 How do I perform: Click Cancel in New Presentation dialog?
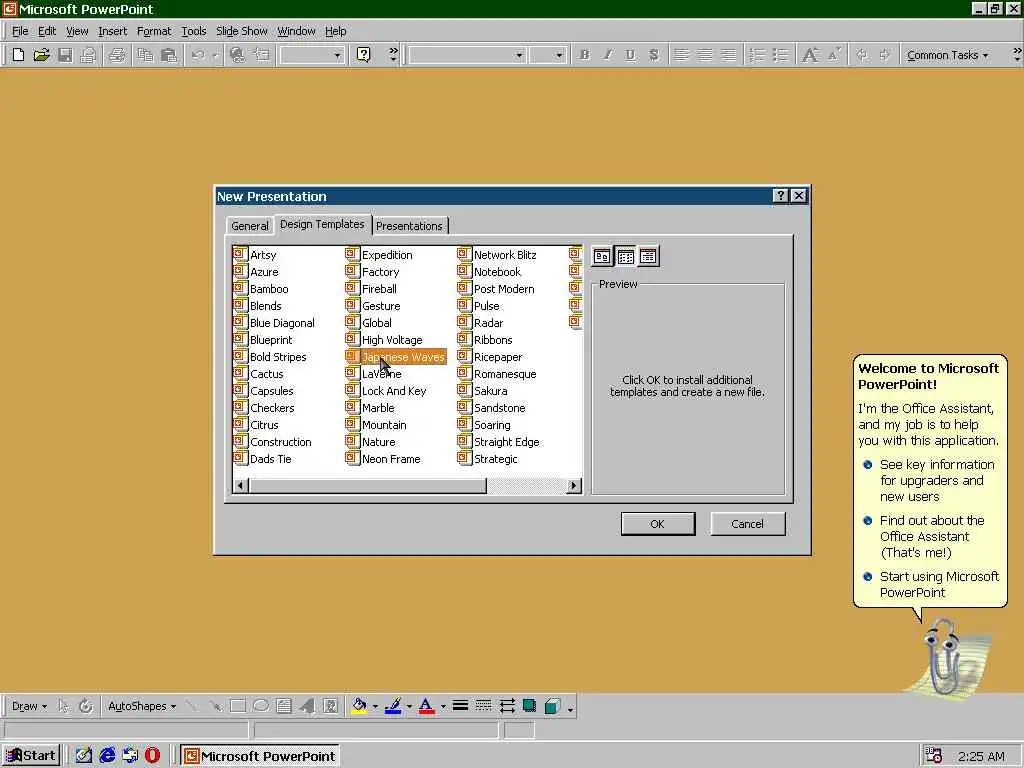747,524
